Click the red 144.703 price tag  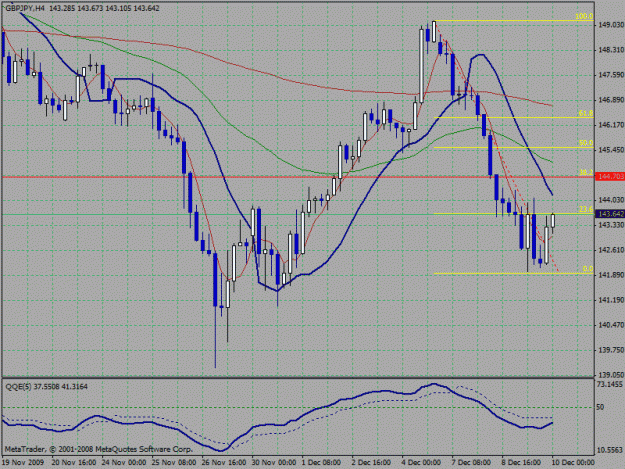pos(610,176)
